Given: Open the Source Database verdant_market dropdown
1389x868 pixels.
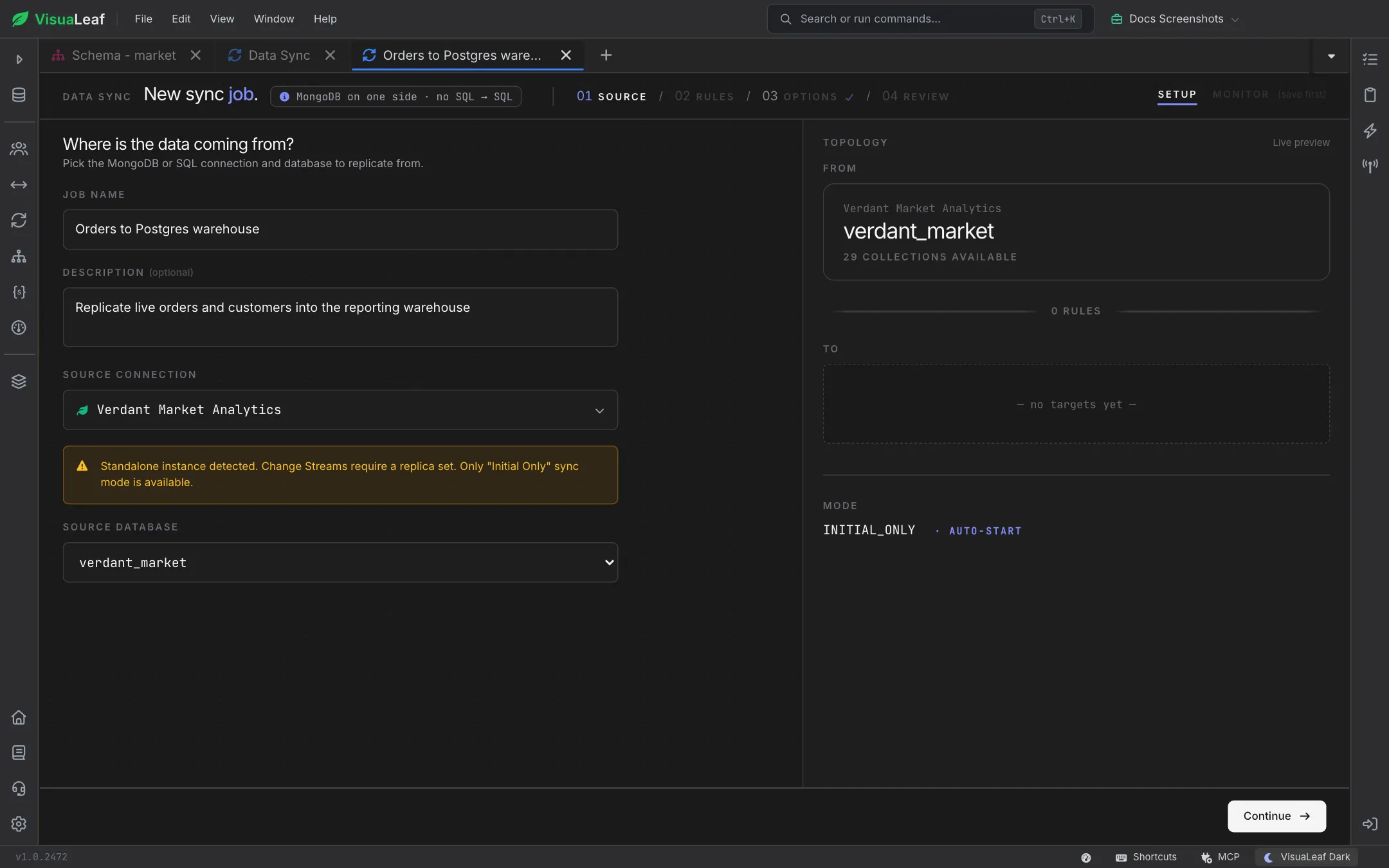Looking at the screenshot, I should point(340,563).
